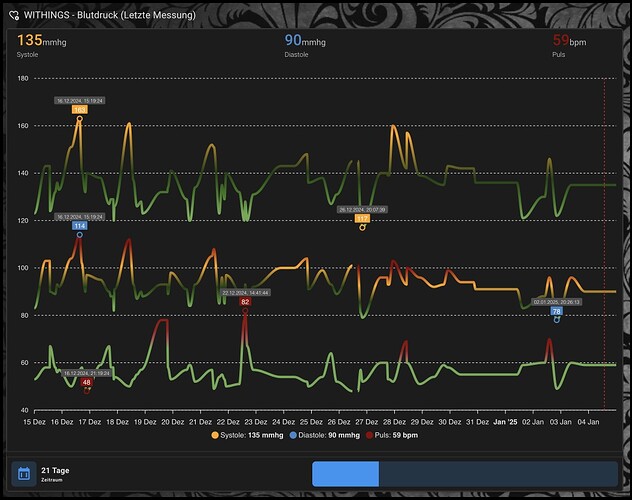Screen dimensions: 632x500
Task: Click the 15 Dez axis label
Action: [x=34, y=422]
